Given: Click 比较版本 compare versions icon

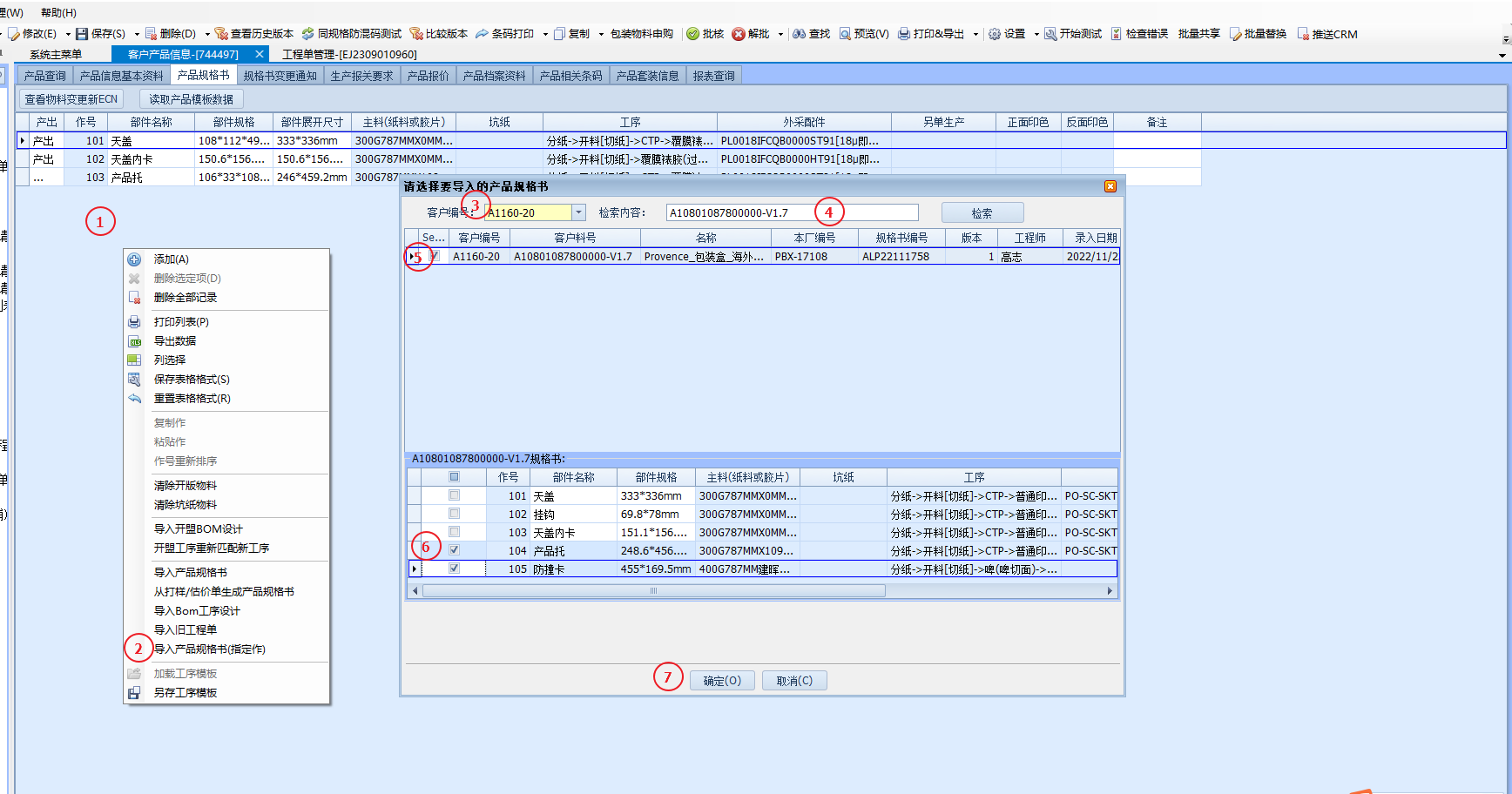Looking at the screenshot, I should click(x=416, y=34).
